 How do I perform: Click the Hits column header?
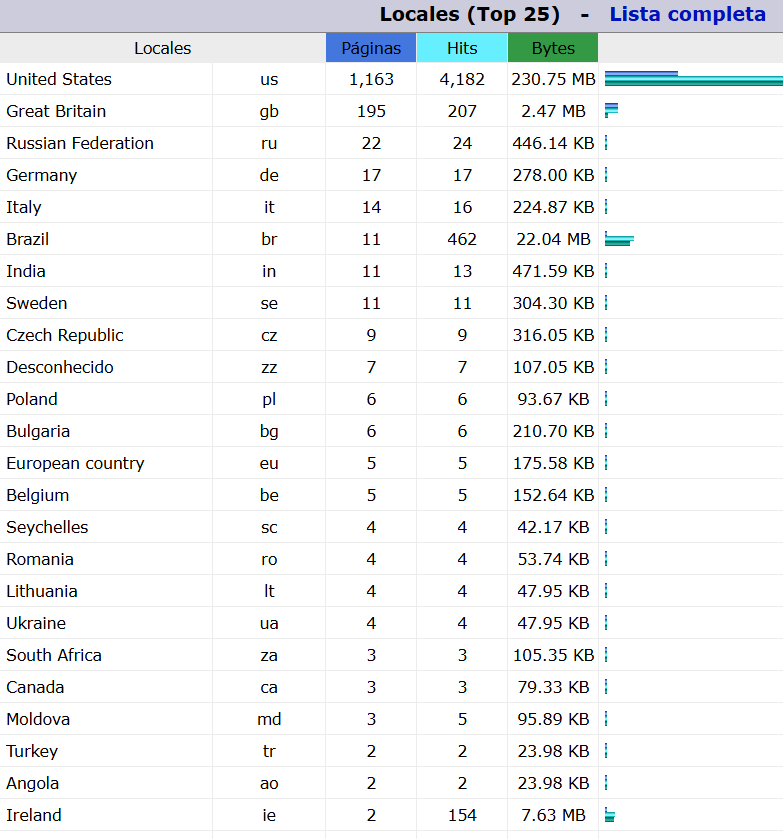[462, 48]
